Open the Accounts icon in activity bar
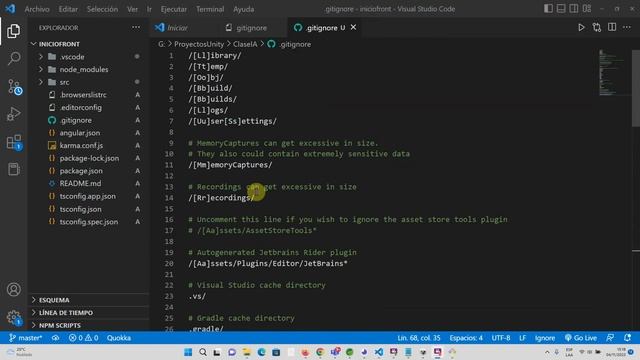 click(13, 289)
